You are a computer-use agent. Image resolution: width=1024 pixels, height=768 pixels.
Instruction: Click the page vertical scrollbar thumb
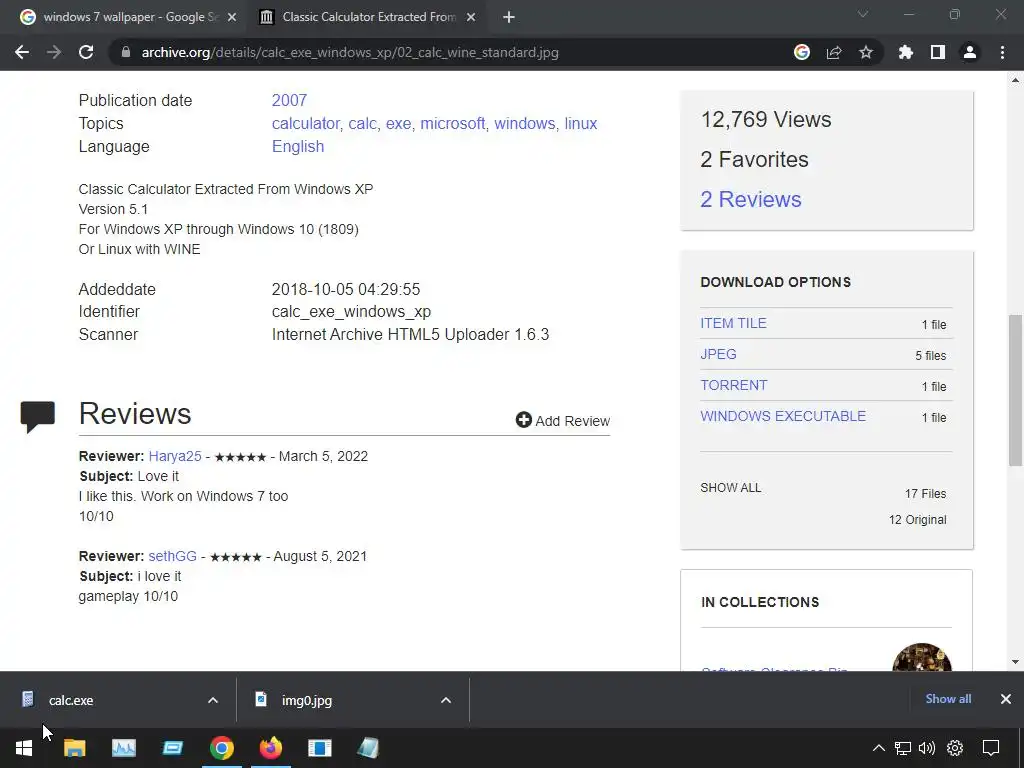point(1015,391)
